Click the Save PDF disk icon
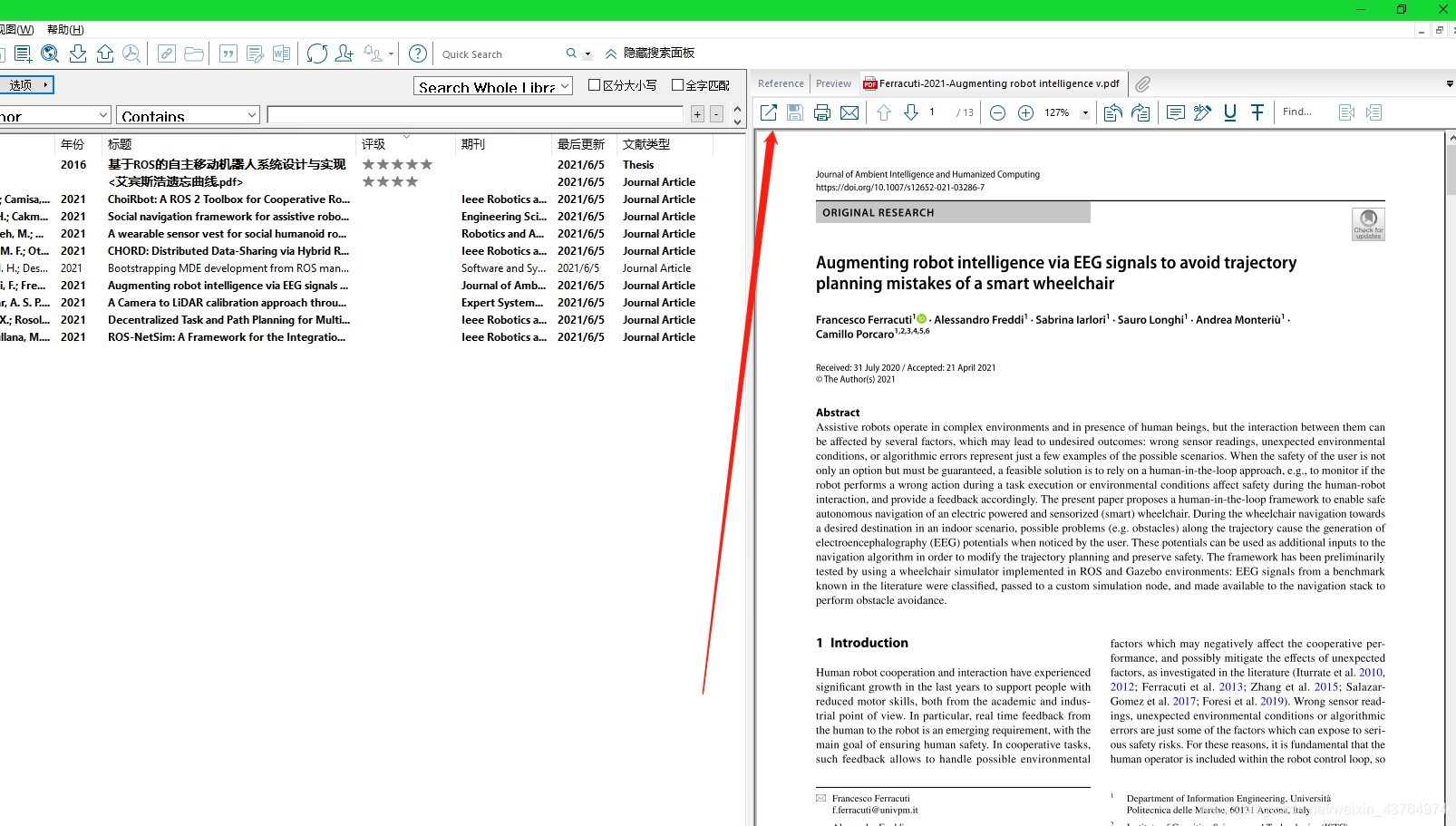Screen dimensions: 1456x826 [795, 112]
